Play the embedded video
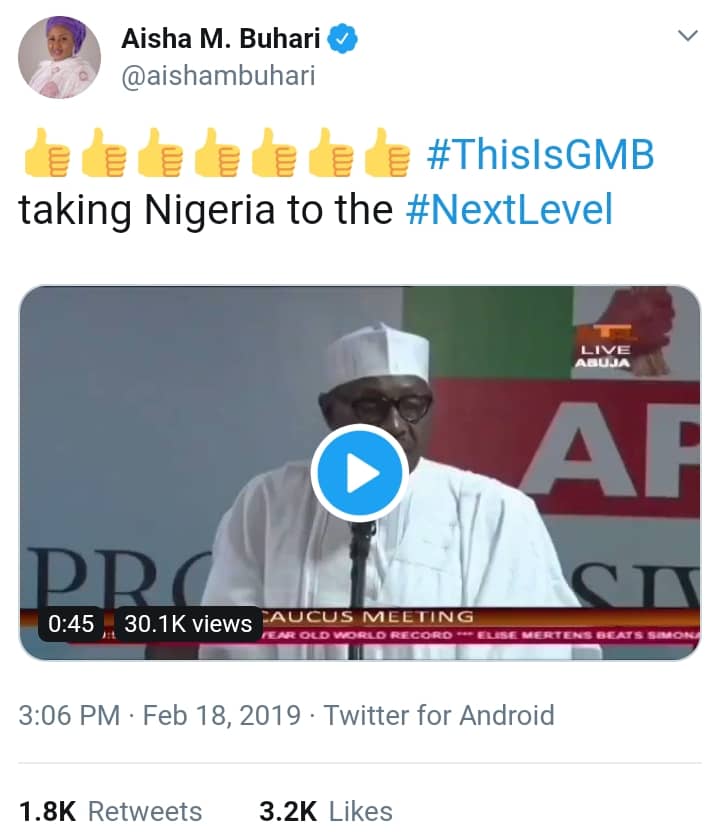 coord(359,474)
